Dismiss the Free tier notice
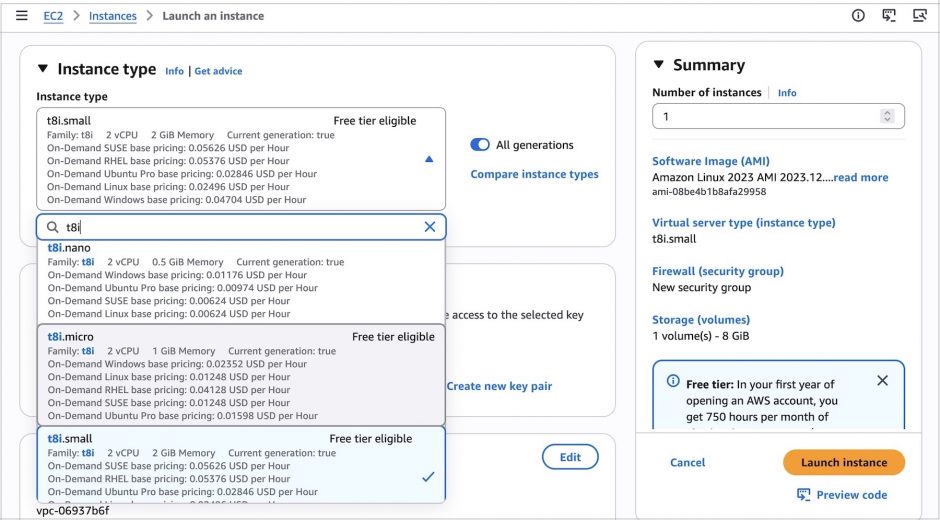 point(882,380)
